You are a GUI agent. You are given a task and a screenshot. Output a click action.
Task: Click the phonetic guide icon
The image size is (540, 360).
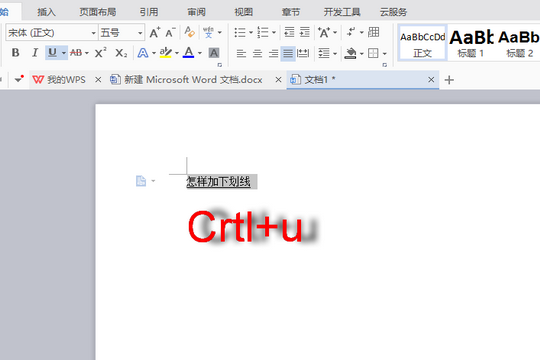click(x=208, y=33)
